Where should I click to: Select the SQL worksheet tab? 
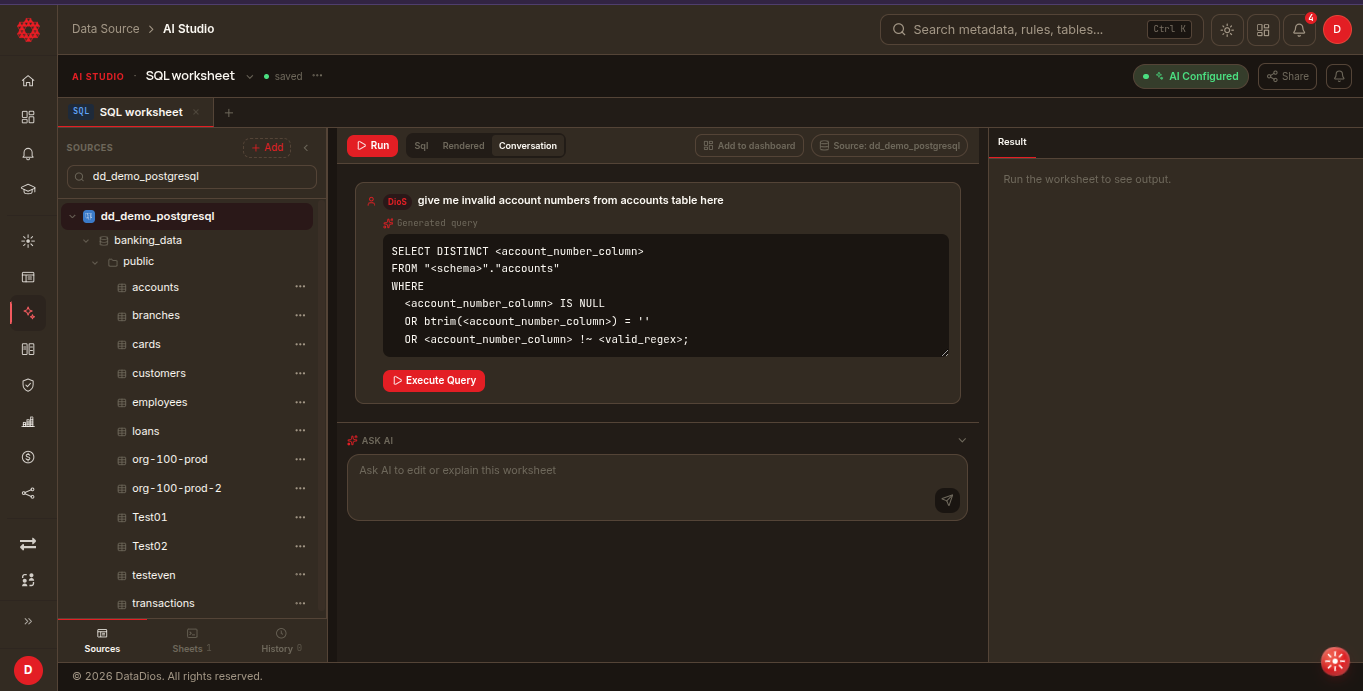tap(135, 112)
